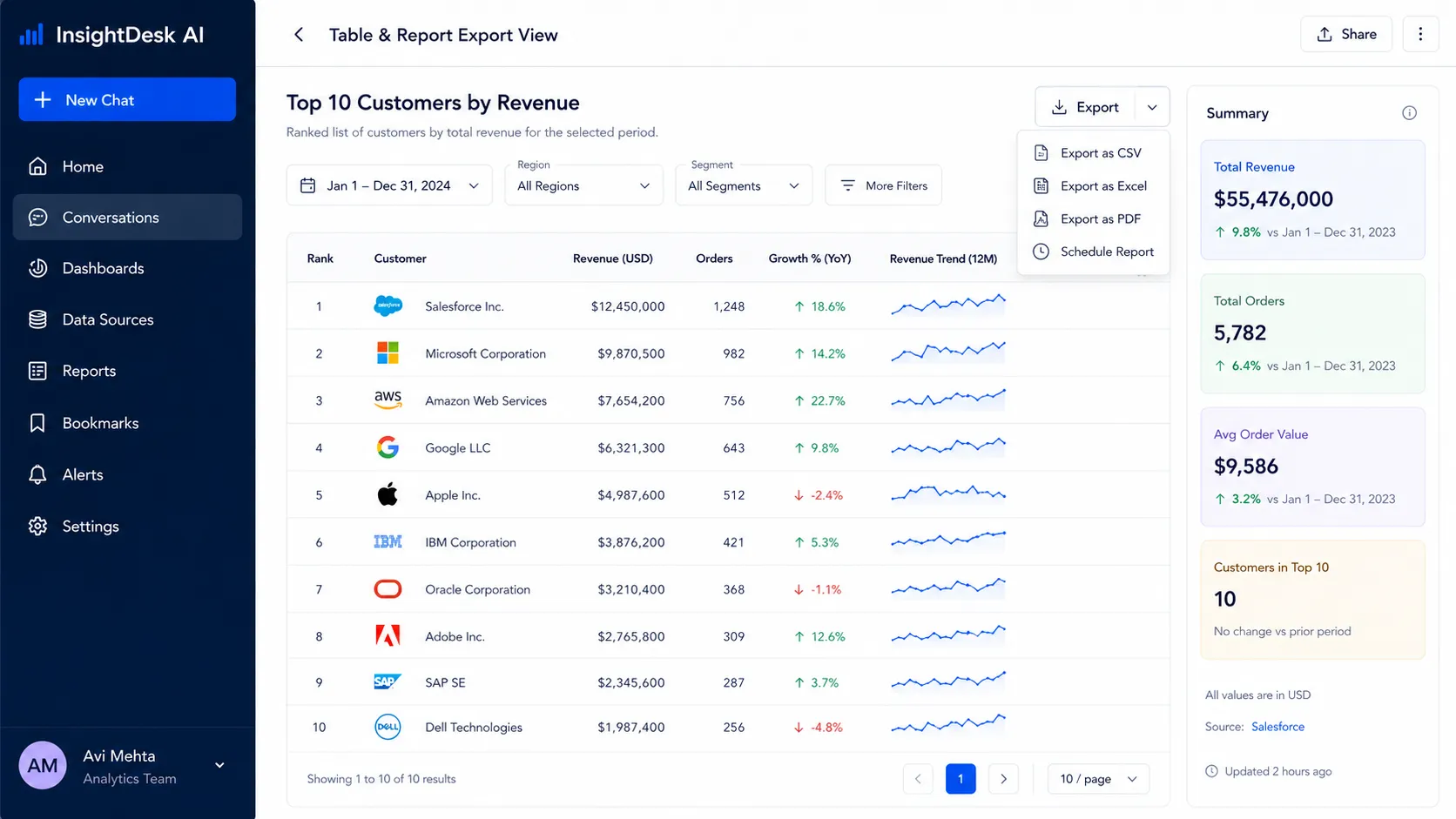Screen dimensions: 1456x819
Task: Click the SAP logo
Action: (x=388, y=682)
